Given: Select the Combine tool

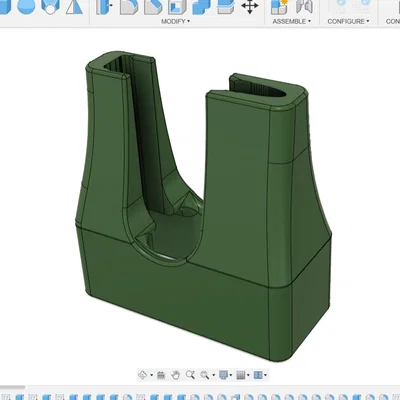Looking at the screenshot, I should point(201,7).
